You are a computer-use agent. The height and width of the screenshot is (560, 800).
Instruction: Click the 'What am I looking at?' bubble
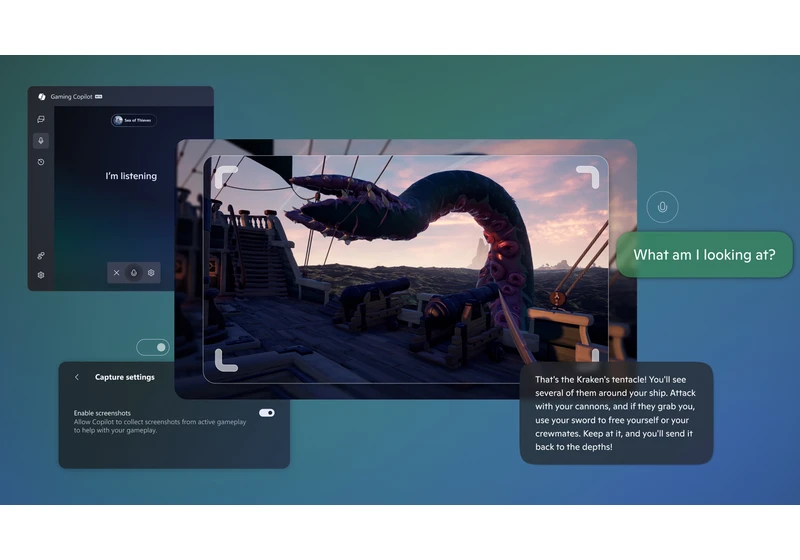[x=705, y=254]
